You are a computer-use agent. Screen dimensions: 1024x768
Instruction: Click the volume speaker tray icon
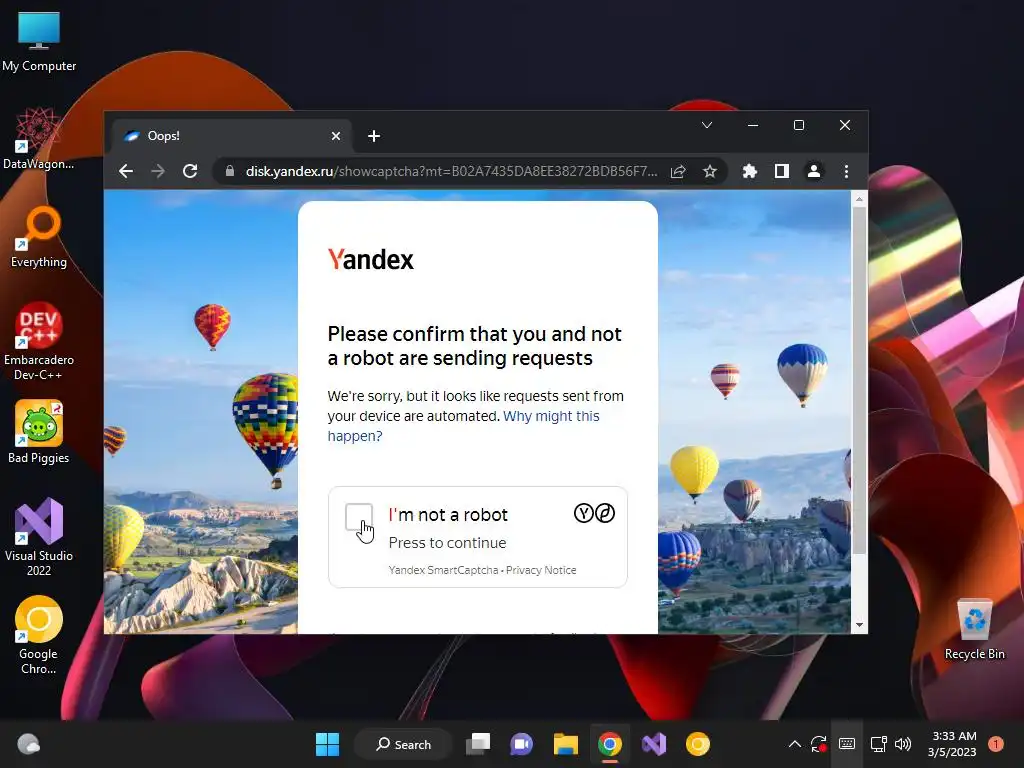click(903, 744)
